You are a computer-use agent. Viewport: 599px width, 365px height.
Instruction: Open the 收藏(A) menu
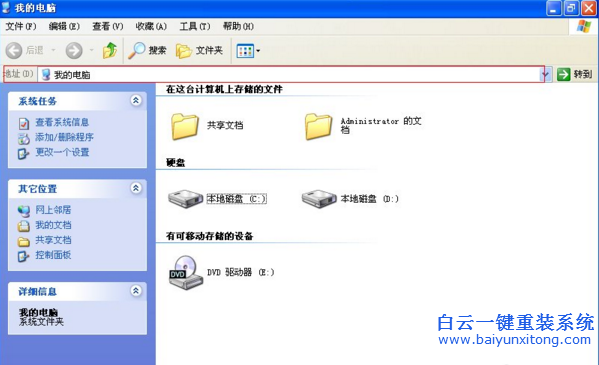point(151,26)
